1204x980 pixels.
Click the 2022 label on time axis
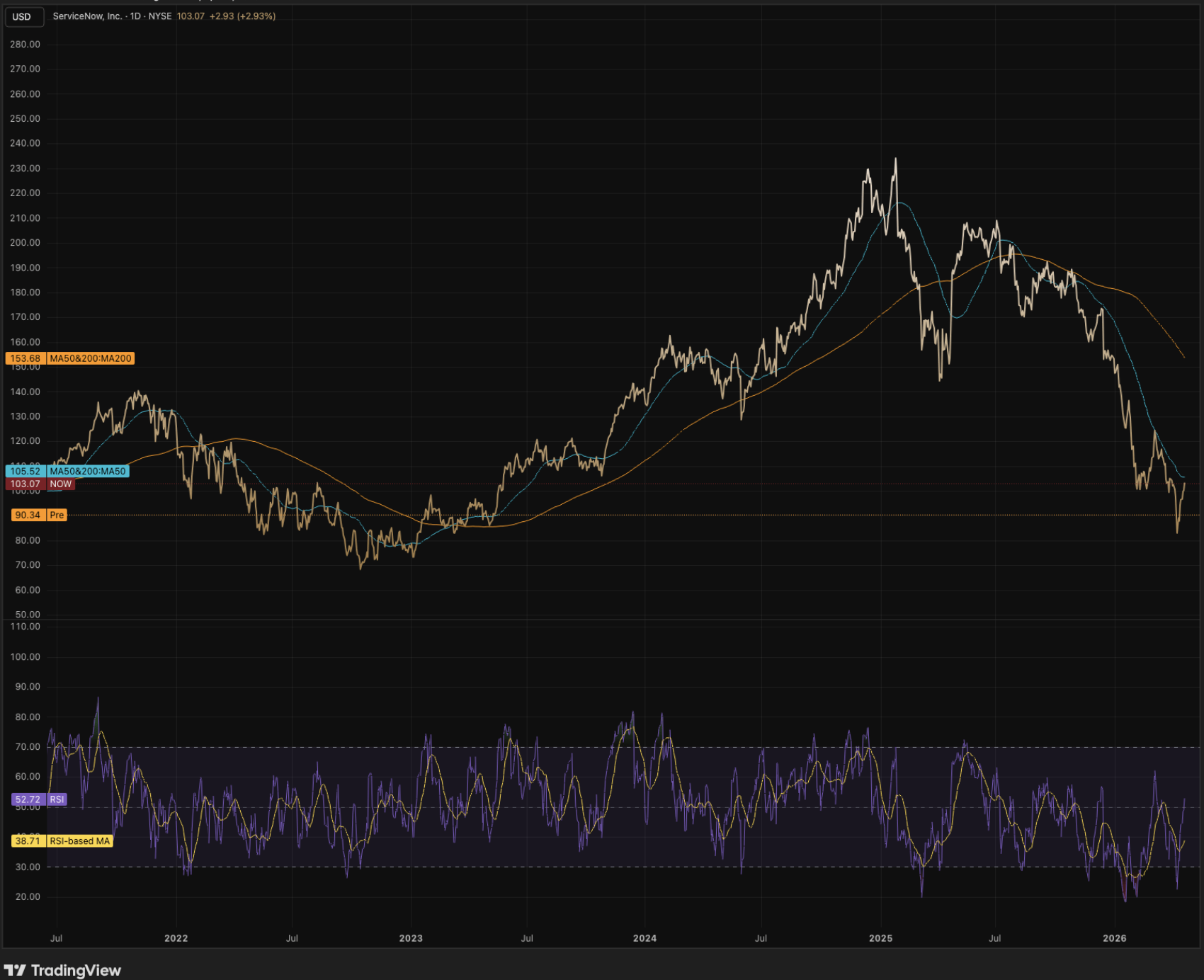[x=176, y=938]
